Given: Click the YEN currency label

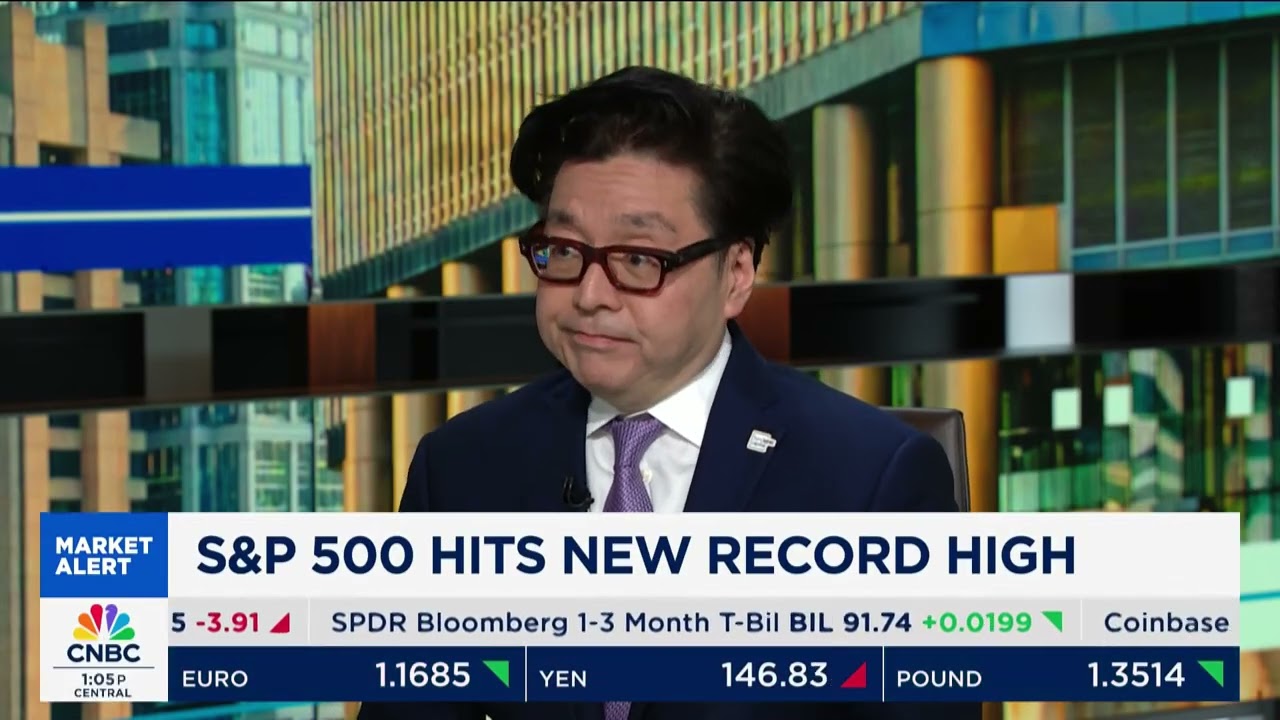Looking at the screenshot, I should pyautogui.click(x=563, y=678).
